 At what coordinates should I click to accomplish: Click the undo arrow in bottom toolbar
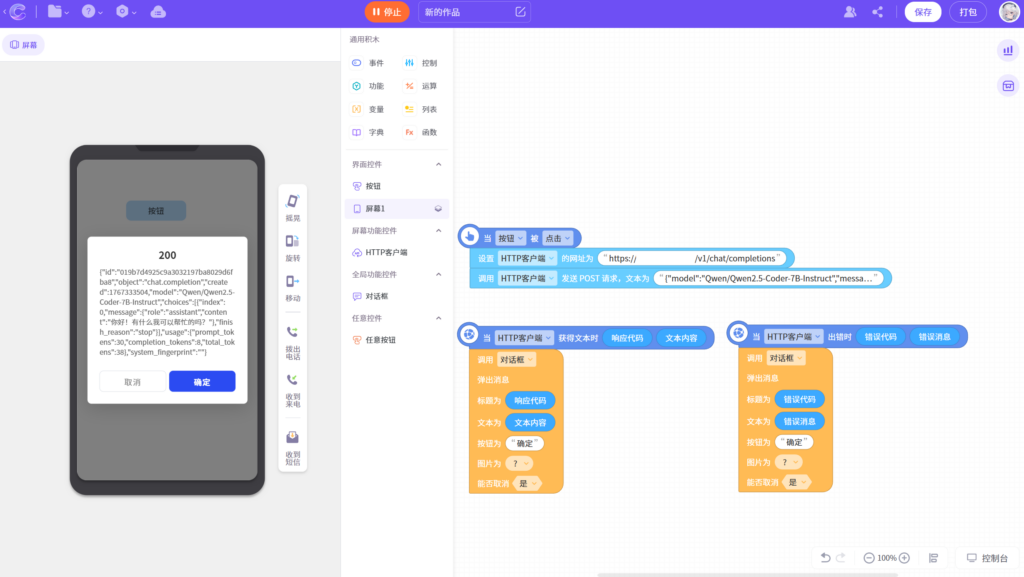[825, 558]
